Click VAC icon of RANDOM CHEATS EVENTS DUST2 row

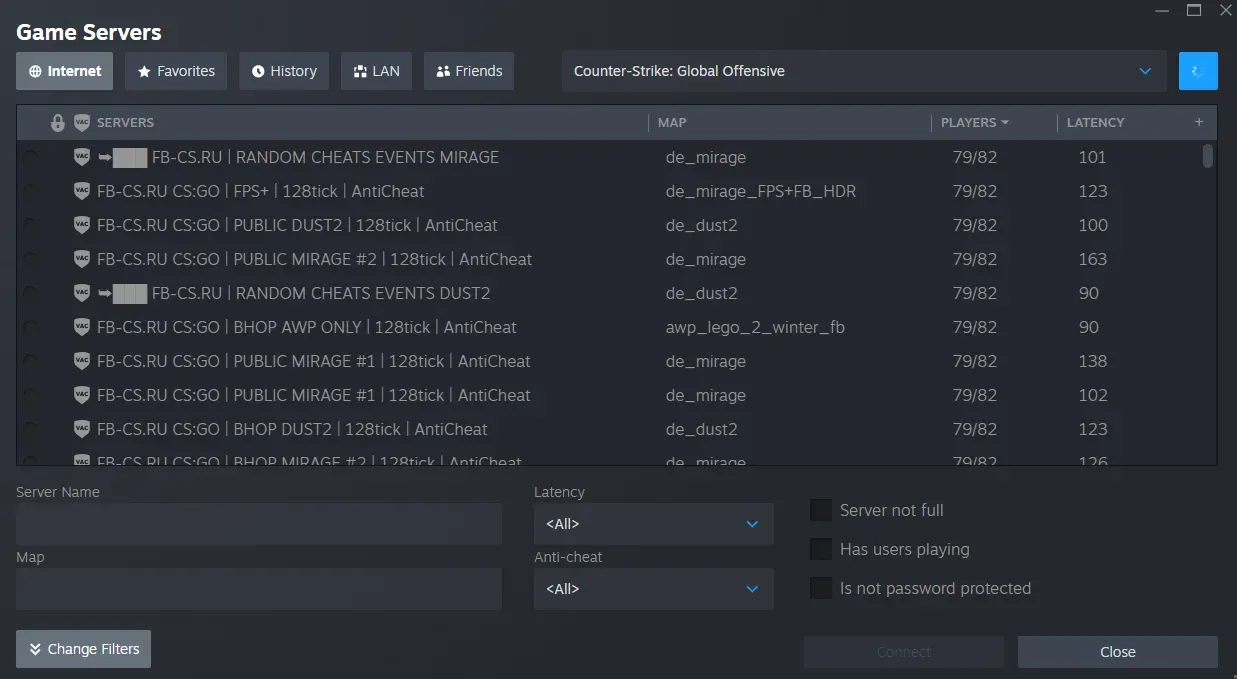(x=82, y=293)
